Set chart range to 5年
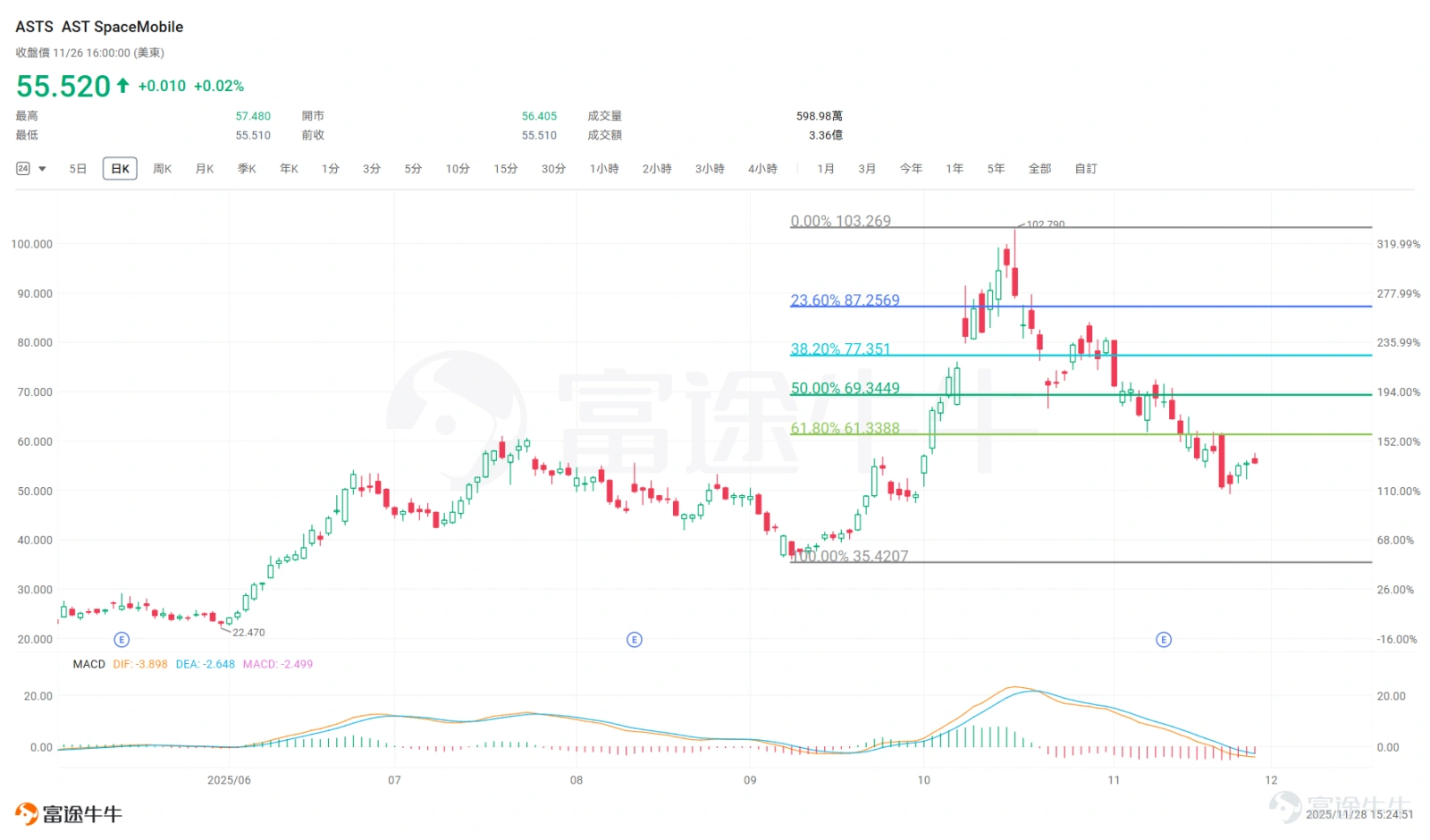Image resolution: width=1430 pixels, height=840 pixels. coord(996,168)
